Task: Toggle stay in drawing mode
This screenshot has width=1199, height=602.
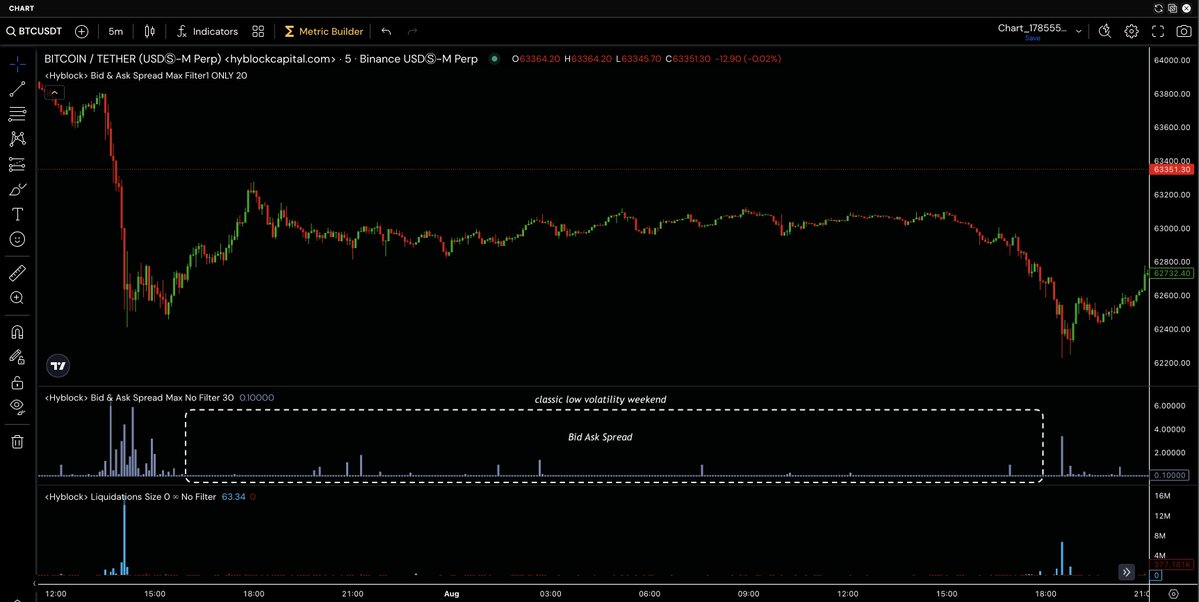Action: point(17,357)
